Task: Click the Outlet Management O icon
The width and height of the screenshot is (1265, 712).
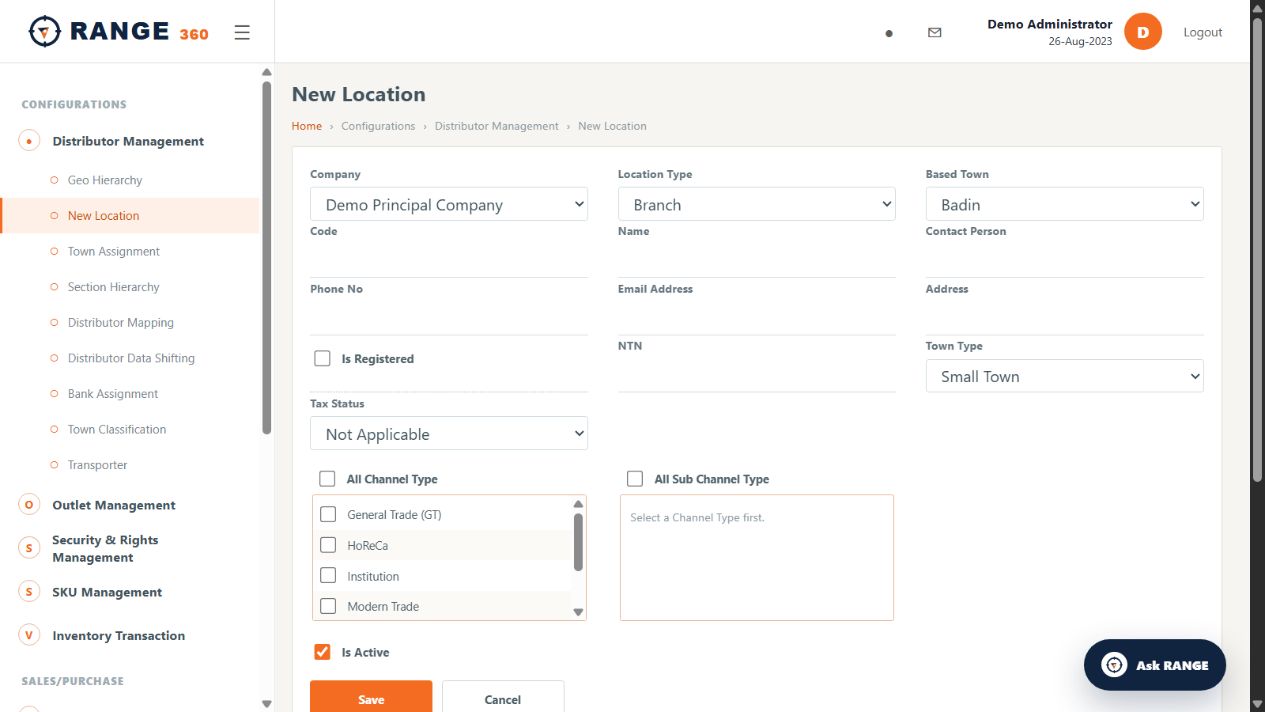Action: click(x=29, y=505)
